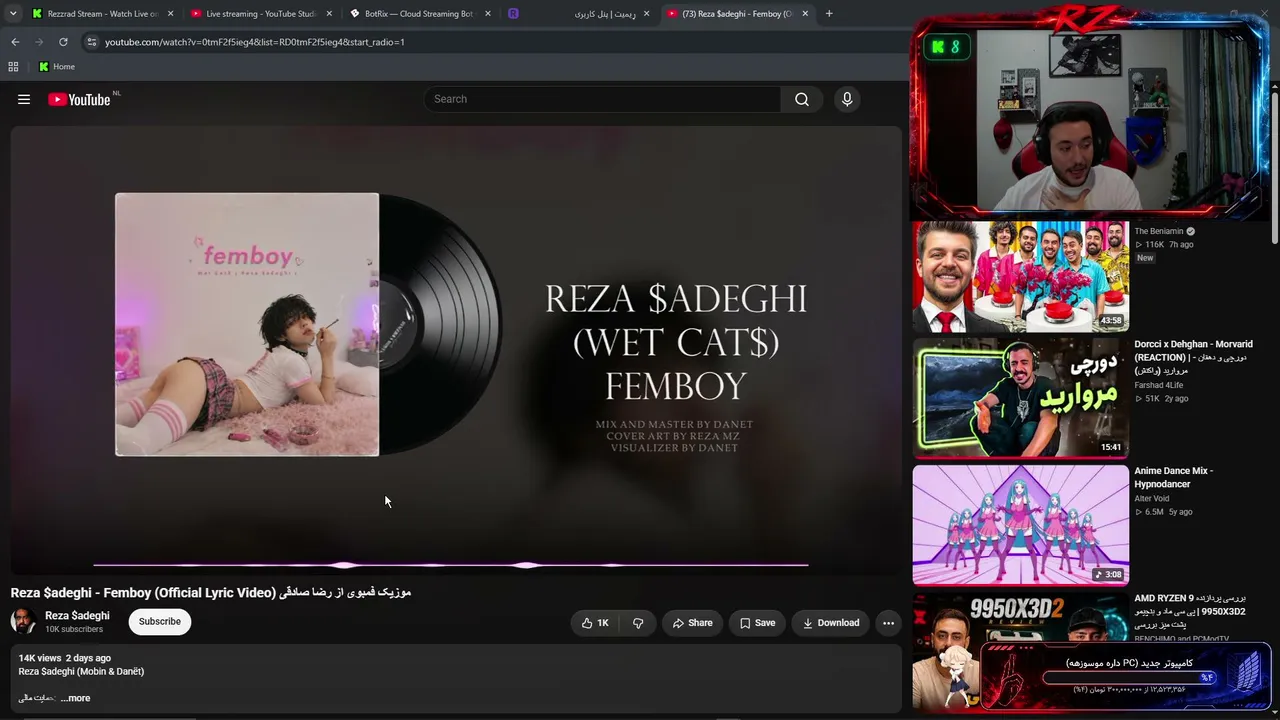This screenshot has height=720, width=1280.
Task: Click the '51K 2y ago' view count
Action: [x=1161, y=399]
